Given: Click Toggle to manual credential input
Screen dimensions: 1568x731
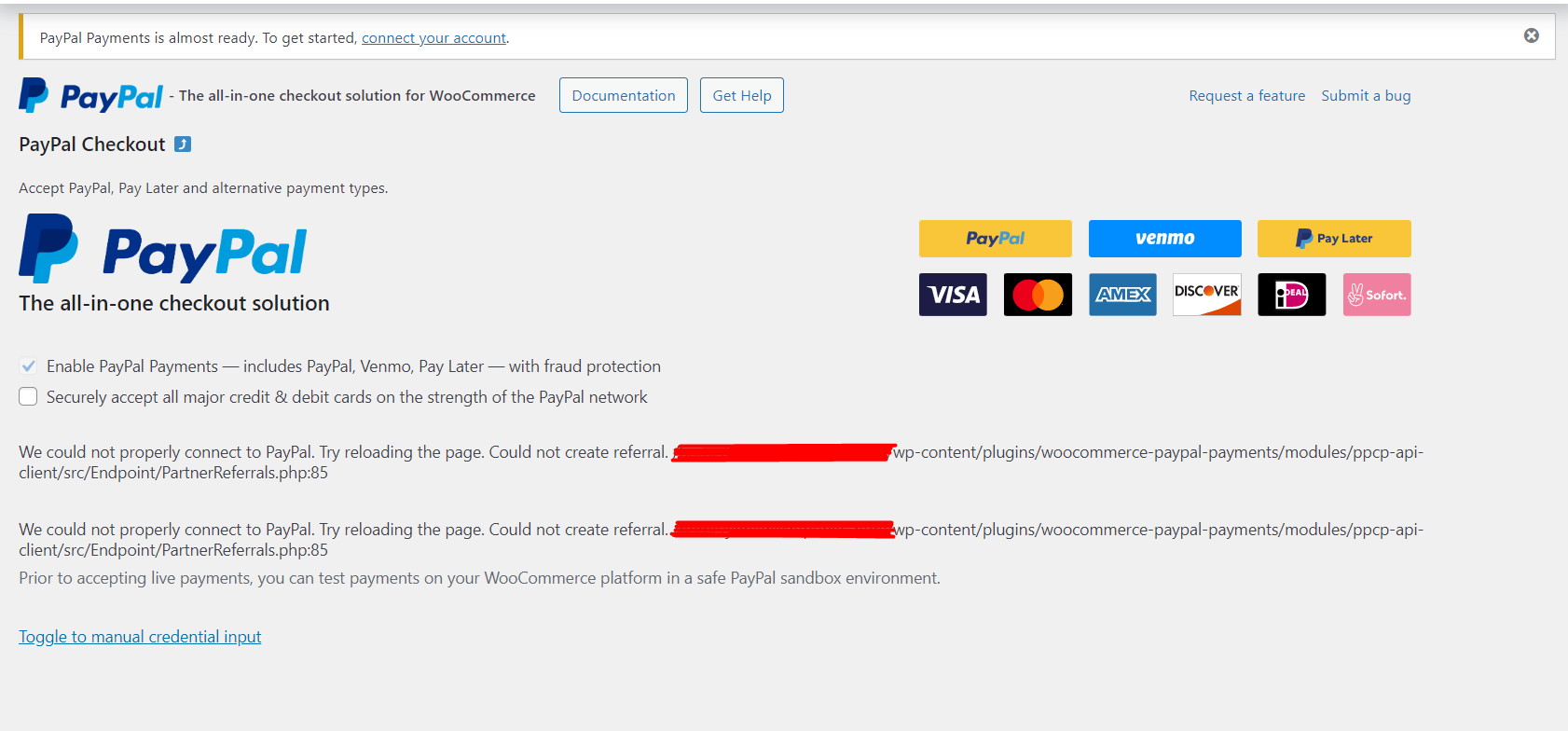Looking at the screenshot, I should point(140,637).
